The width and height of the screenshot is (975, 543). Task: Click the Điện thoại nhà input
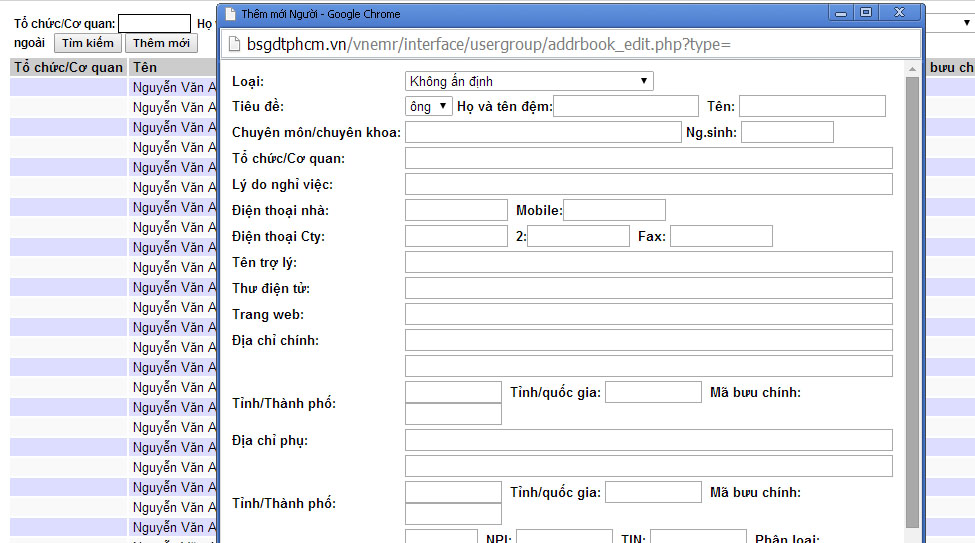pyautogui.click(x=456, y=210)
